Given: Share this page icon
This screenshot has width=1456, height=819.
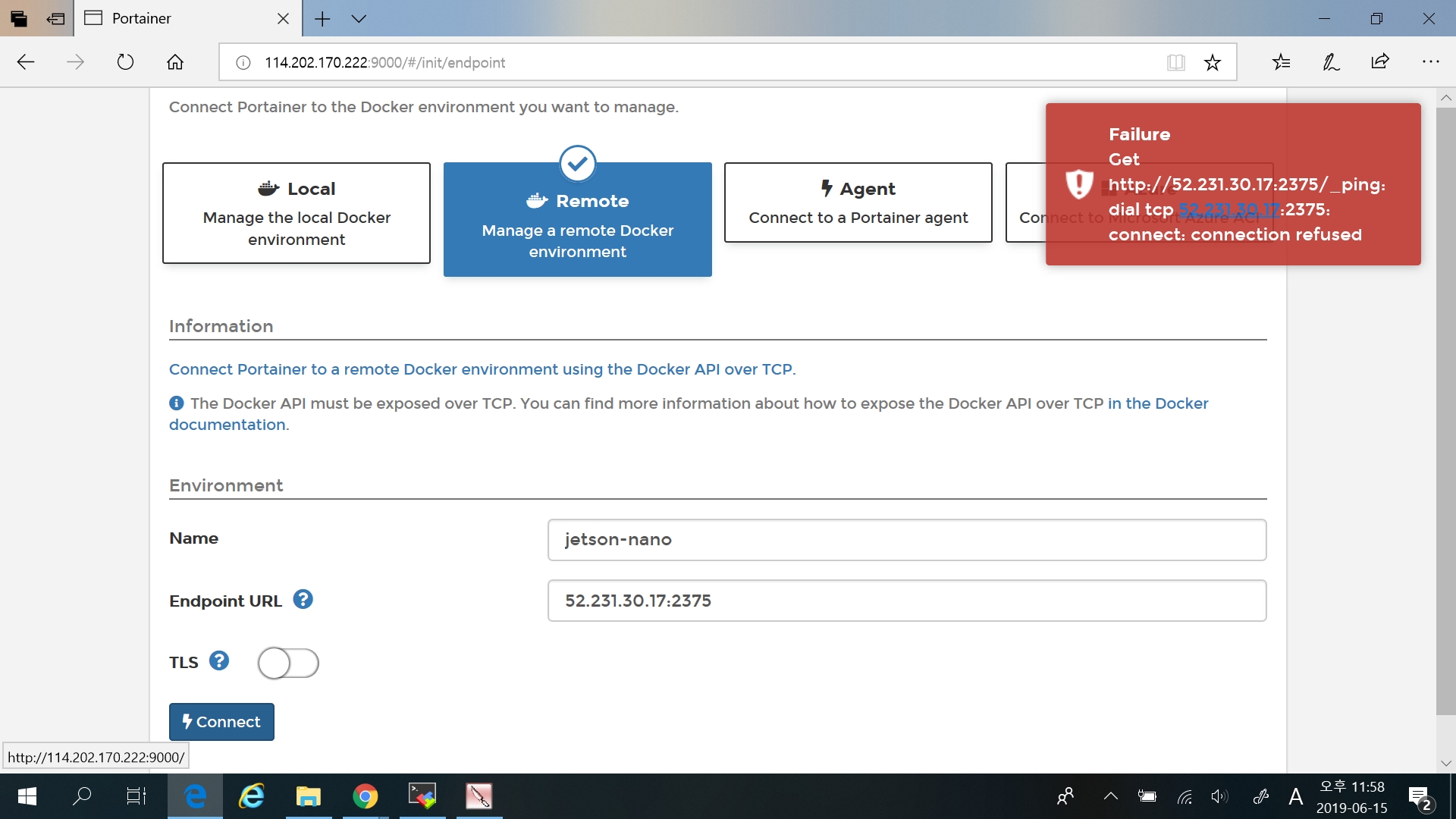Looking at the screenshot, I should coord(1380,62).
